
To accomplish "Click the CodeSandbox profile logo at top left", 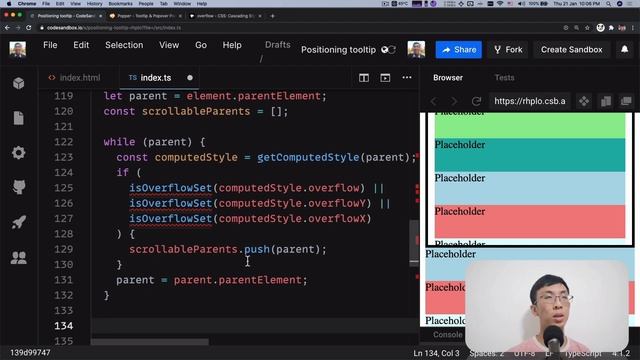I will click(x=18, y=49).
